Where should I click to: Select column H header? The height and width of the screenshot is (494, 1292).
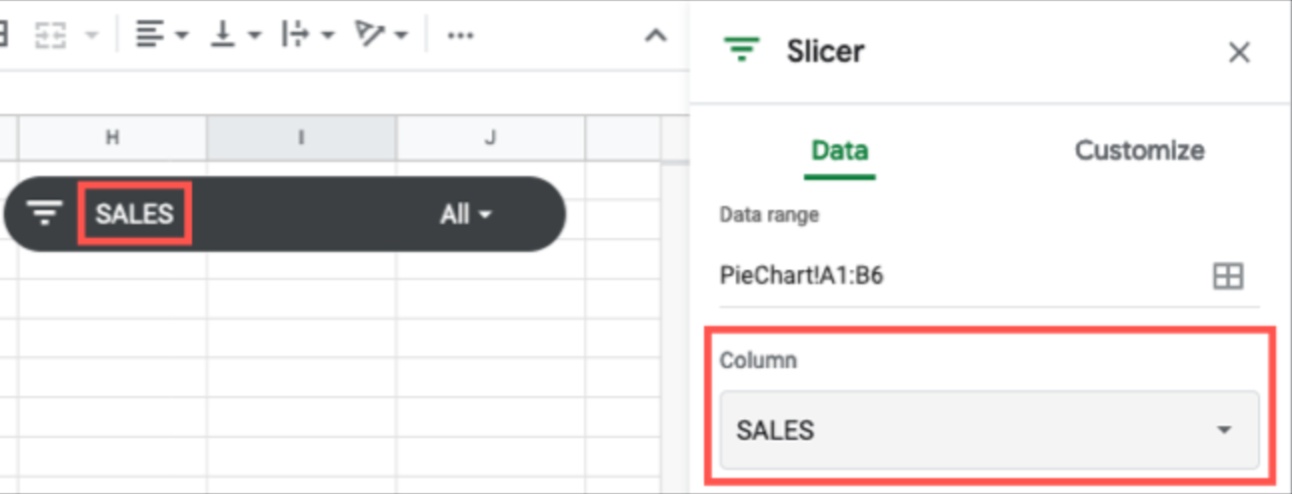[x=112, y=139]
